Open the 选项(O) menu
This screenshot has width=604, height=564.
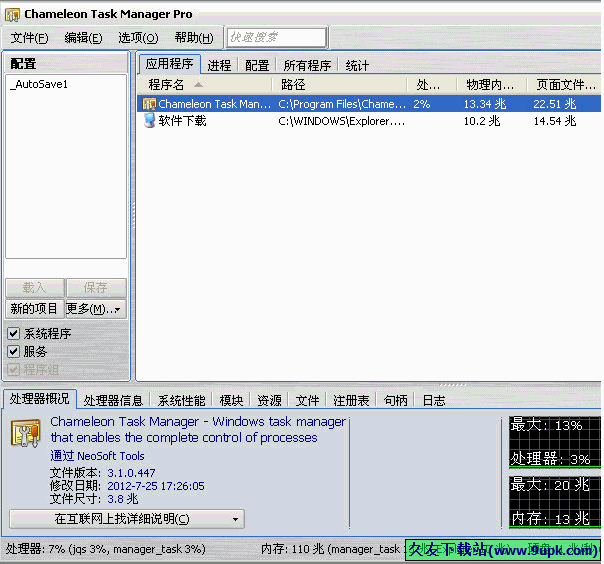[138, 38]
